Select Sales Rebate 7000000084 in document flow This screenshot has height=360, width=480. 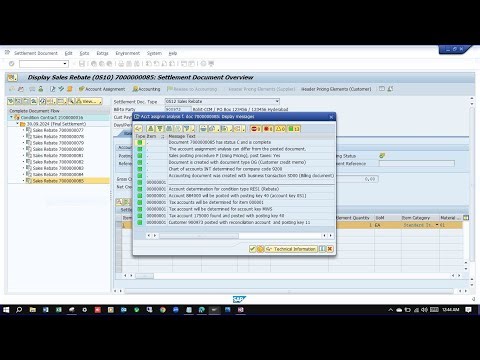pos(58,174)
